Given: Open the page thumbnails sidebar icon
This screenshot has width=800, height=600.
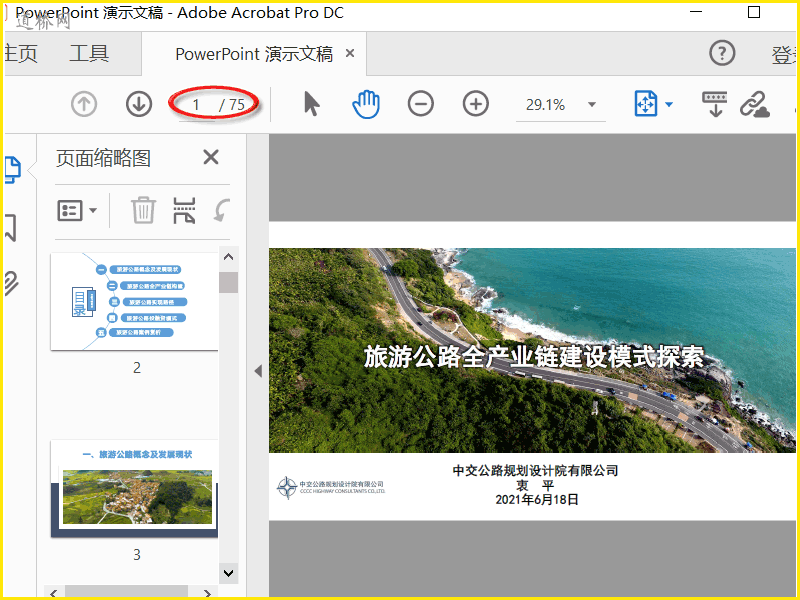Looking at the screenshot, I should [13, 170].
